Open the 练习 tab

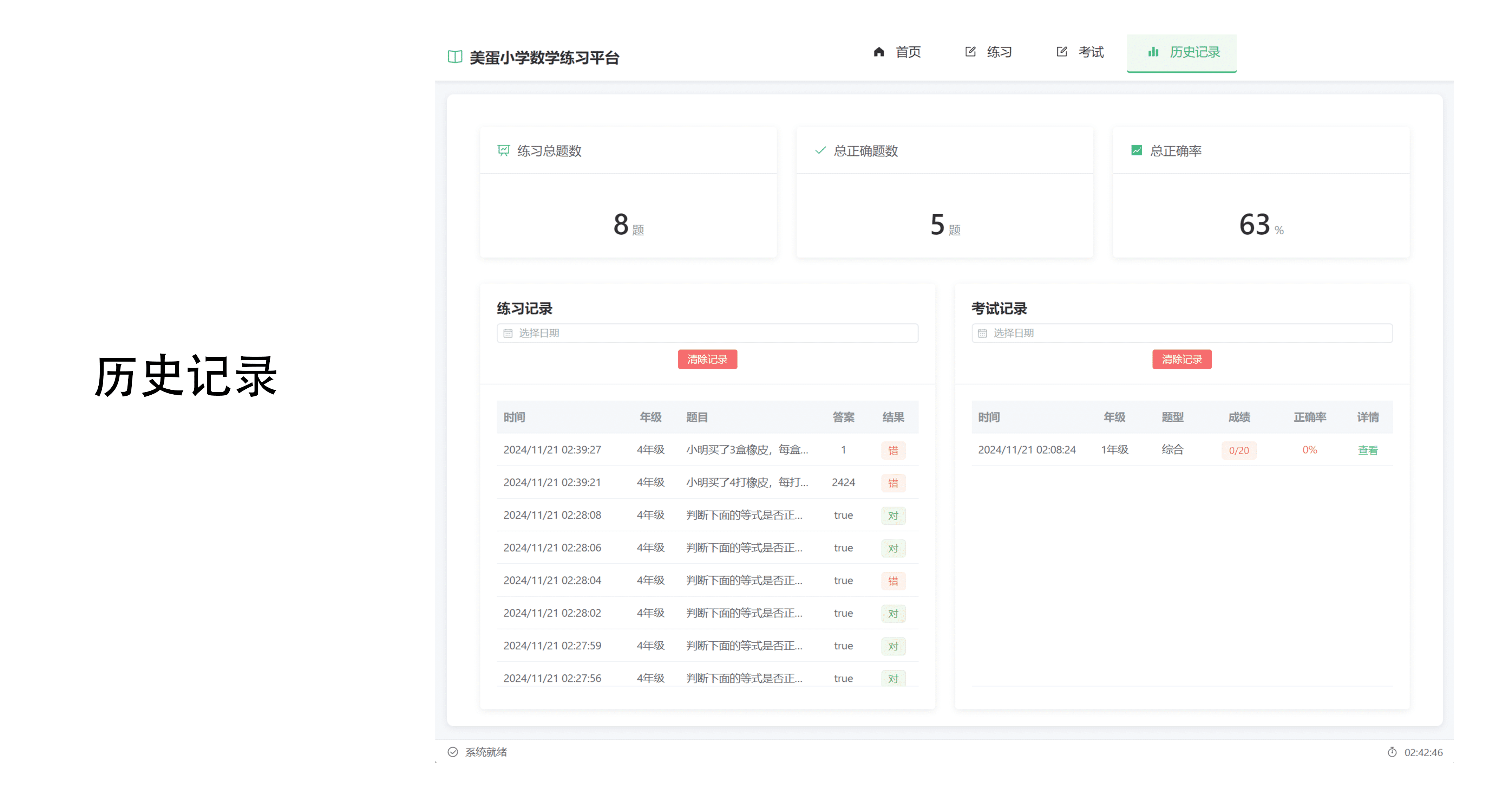(x=988, y=52)
